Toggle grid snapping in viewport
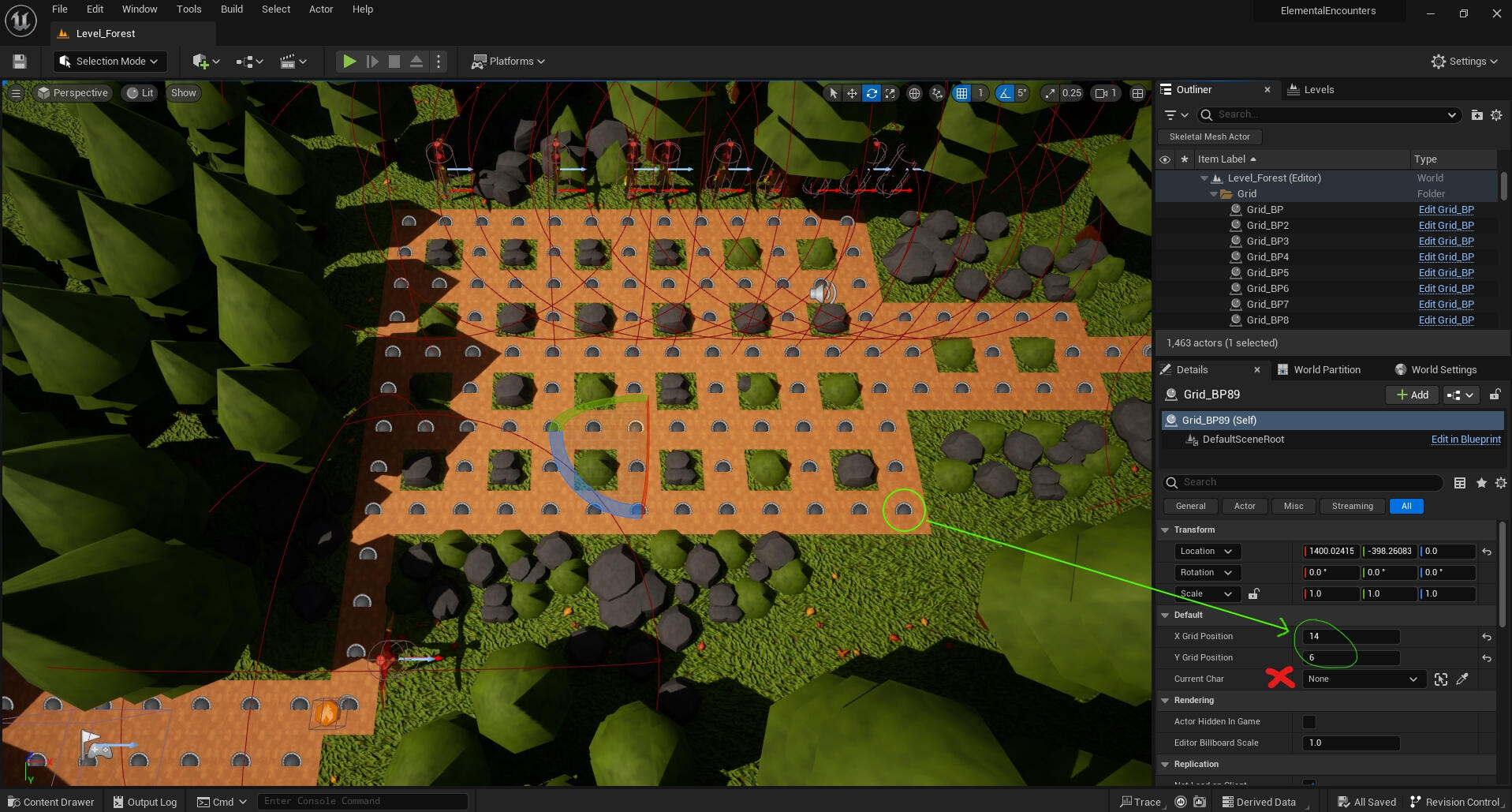1512x812 pixels. point(961,93)
